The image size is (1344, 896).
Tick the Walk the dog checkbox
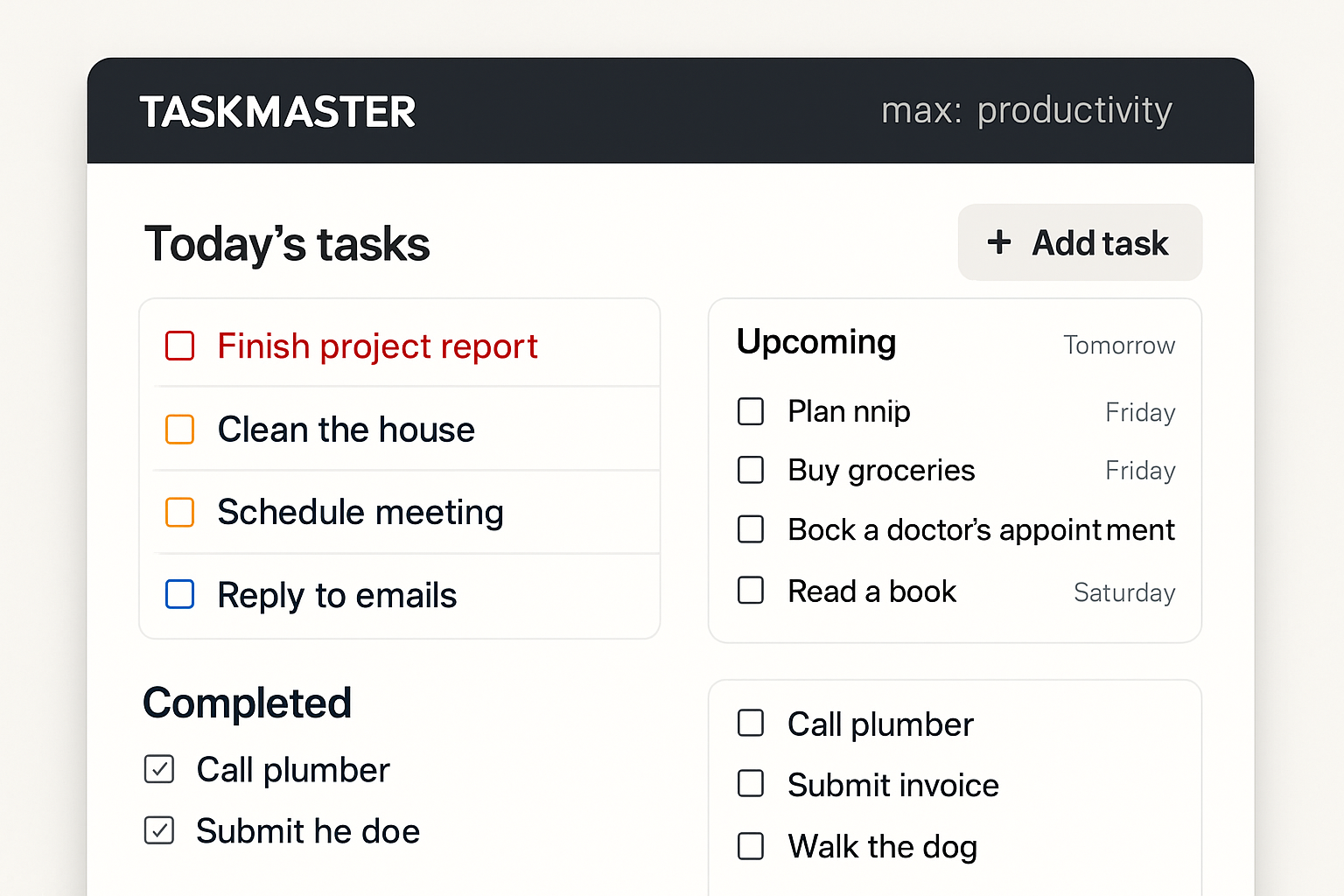point(751,846)
